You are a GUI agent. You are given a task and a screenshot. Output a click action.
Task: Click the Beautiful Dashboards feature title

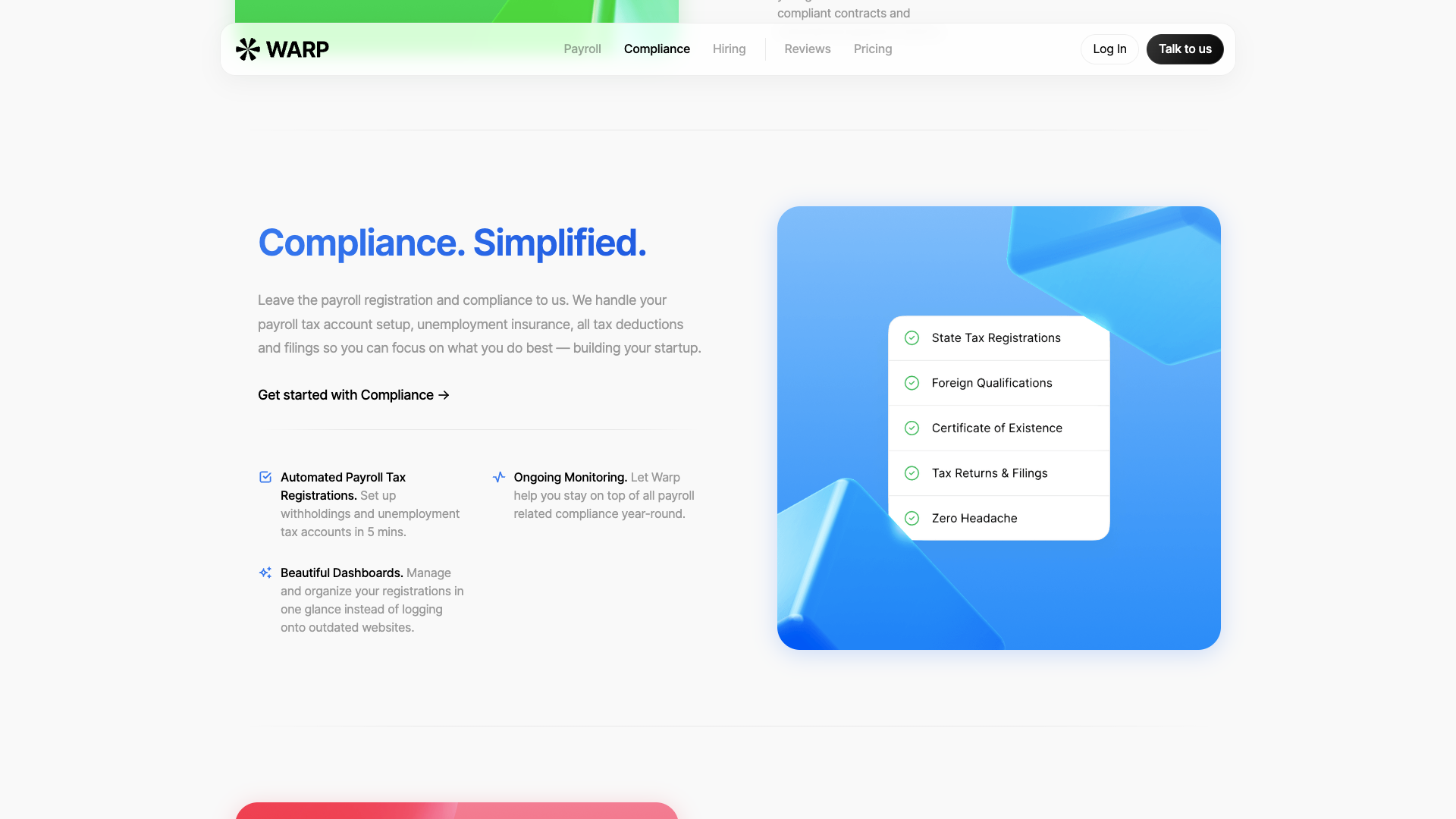pyautogui.click(x=341, y=573)
